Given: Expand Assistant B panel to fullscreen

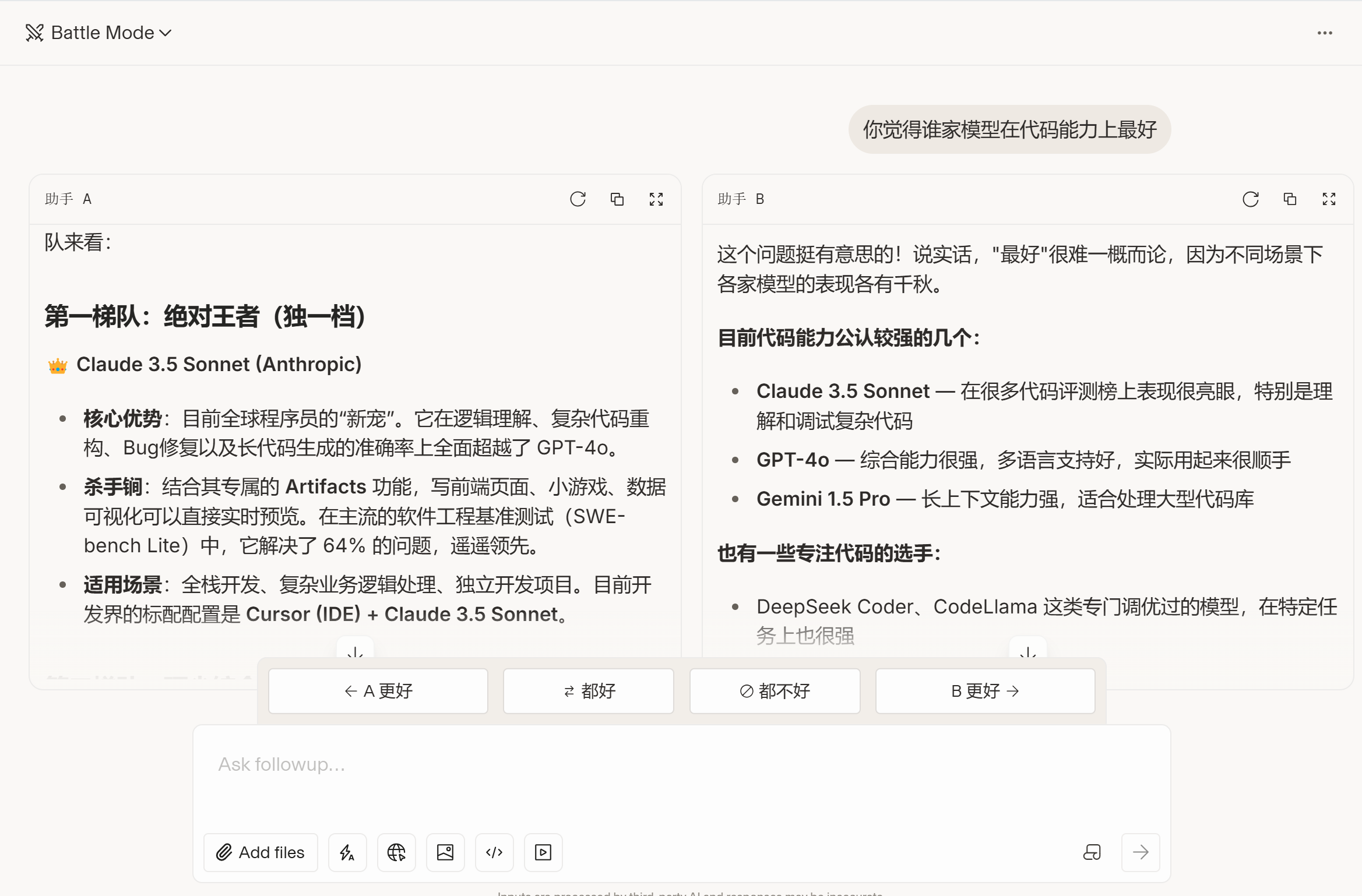Looking at the screenshot, I should coord(1329,199).
